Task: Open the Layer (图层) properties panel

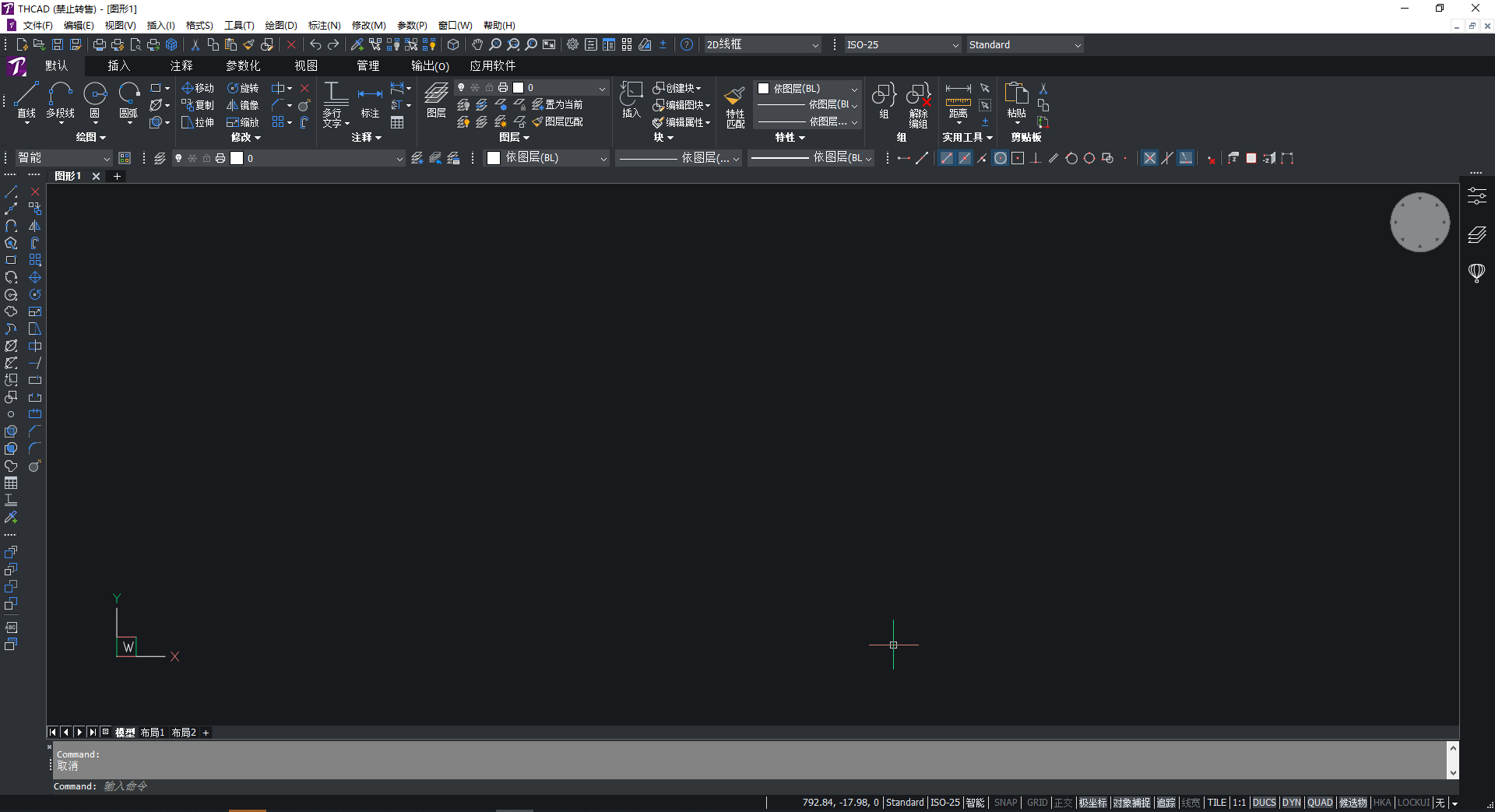Action: click(x=436, y=100)
